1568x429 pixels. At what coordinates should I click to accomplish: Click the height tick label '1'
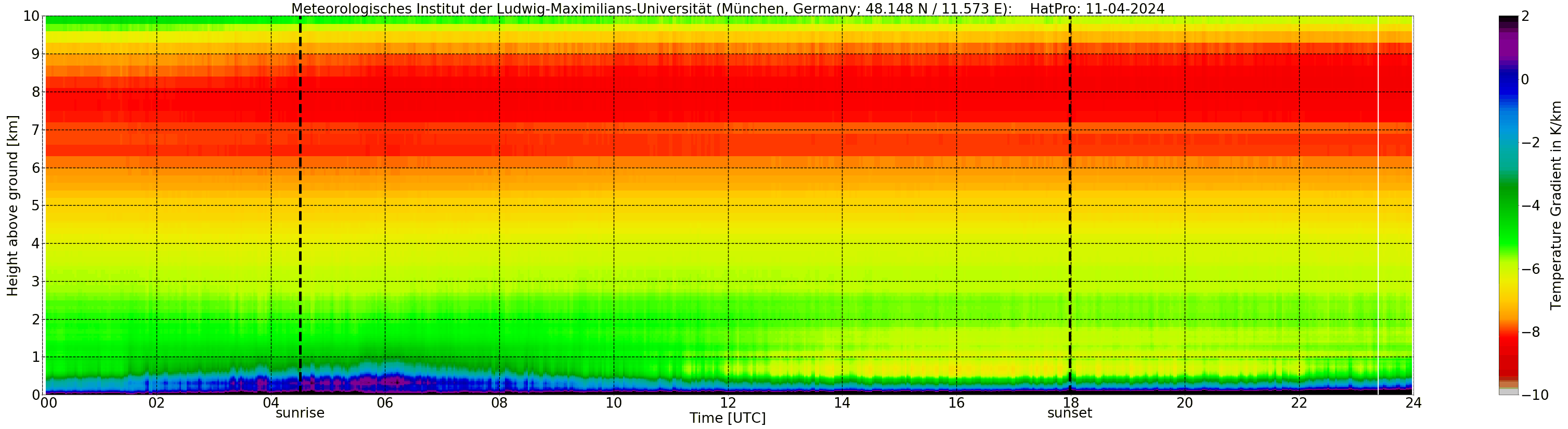(35, 357)
